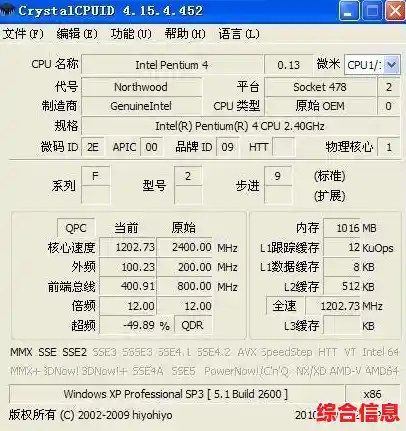Screen dimensions: 406x431
Task: Click the MMX feature label
Action: pos(21,352)
